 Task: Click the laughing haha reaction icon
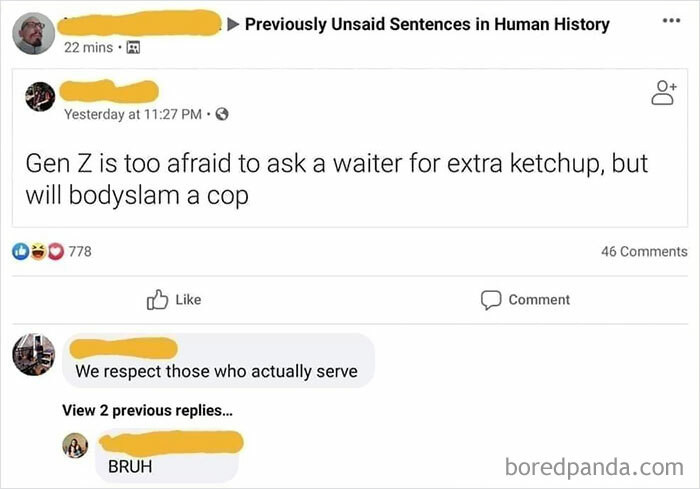(38, 251)
